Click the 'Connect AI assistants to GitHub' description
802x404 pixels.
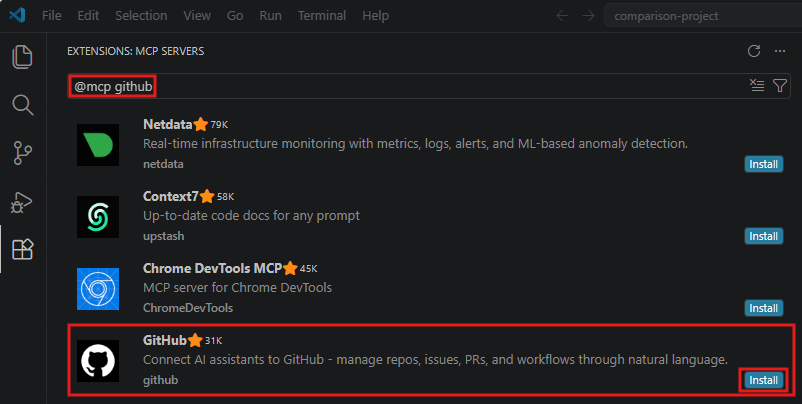click(x=435, y=360)
